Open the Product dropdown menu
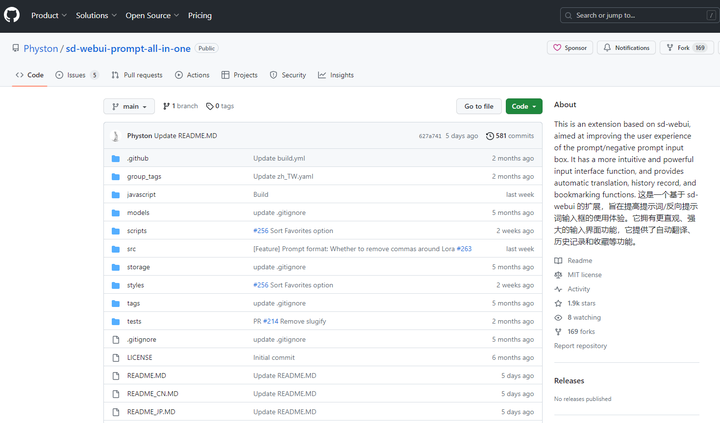Viewport: 720px width, 423px height. [49, 16]
